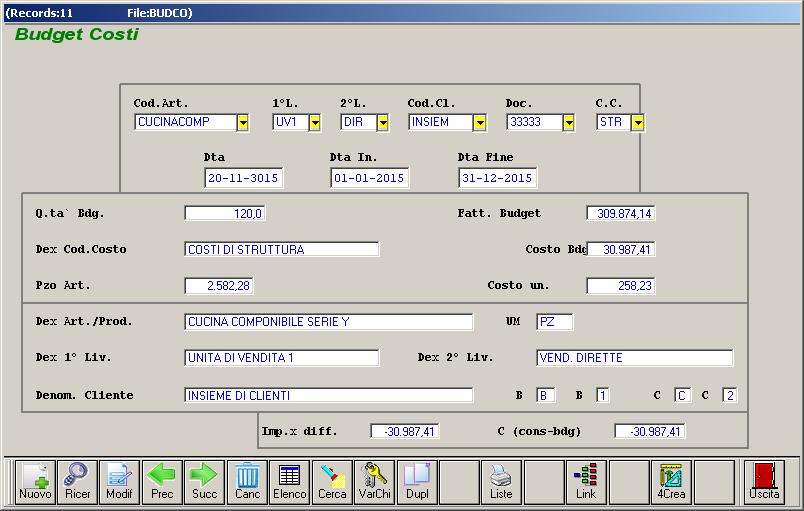The image size is (804, 511).
Task: Go to next record with Succ arrow
Action: click(204, 482)
